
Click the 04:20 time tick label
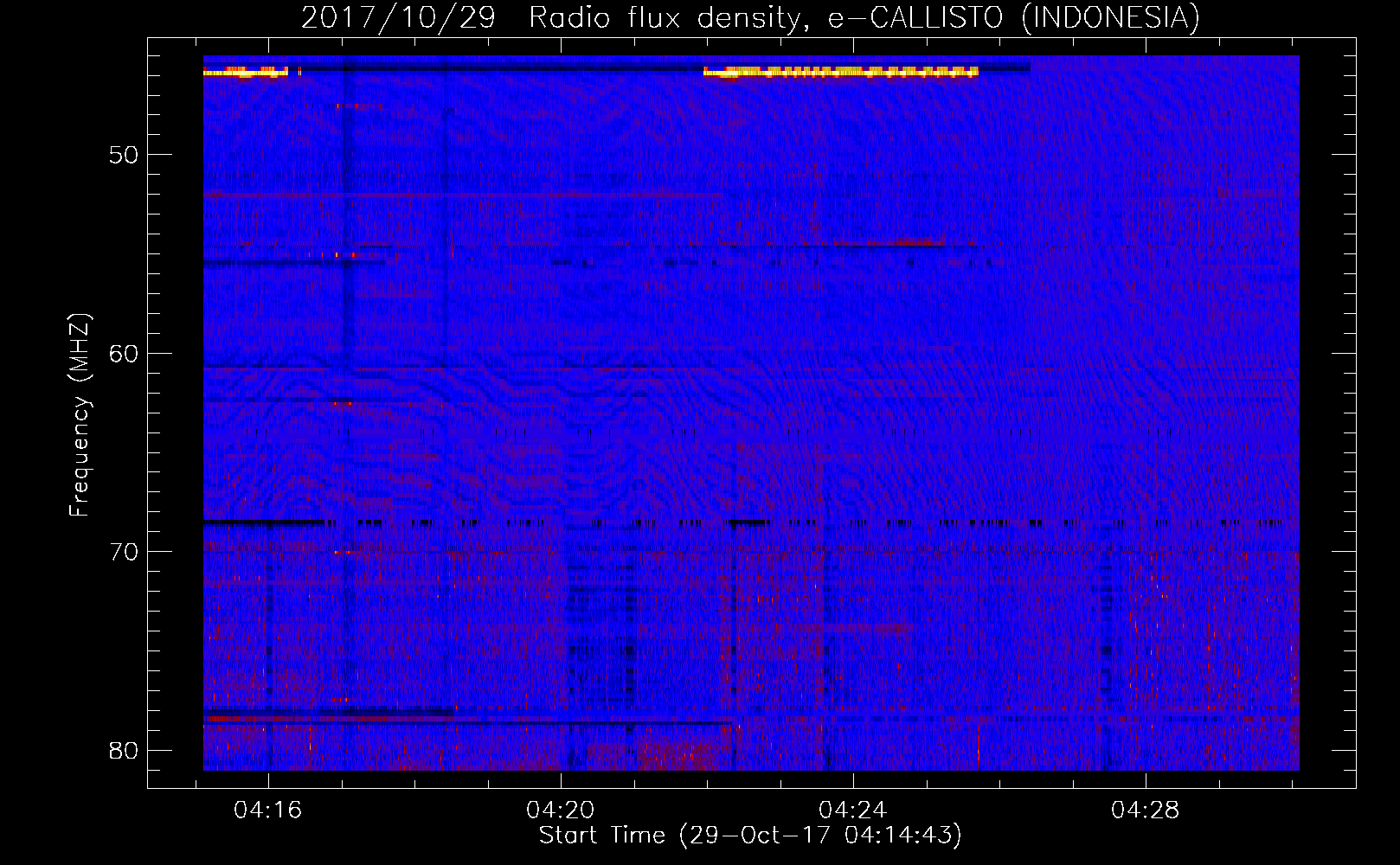point(561,810)
